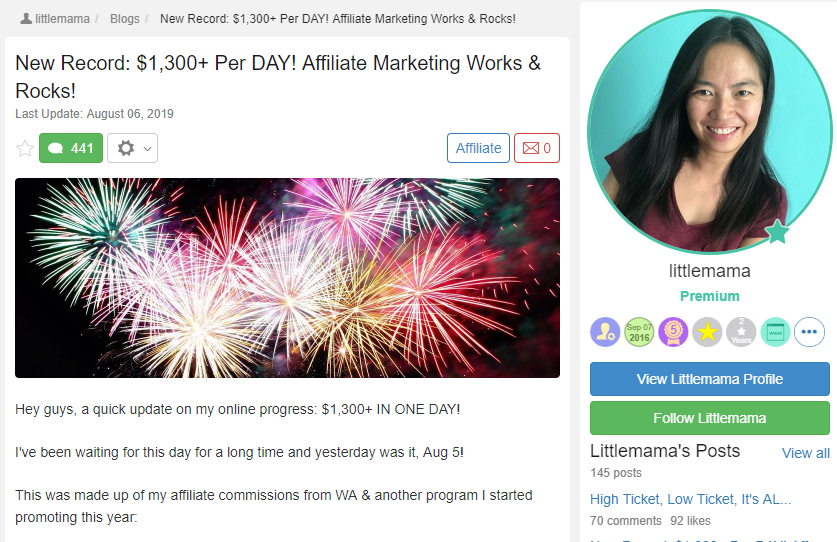Click the green Follow Littlemama button
Image resolution: width=837 pixels, height=542 pixels.
[710, 418]
